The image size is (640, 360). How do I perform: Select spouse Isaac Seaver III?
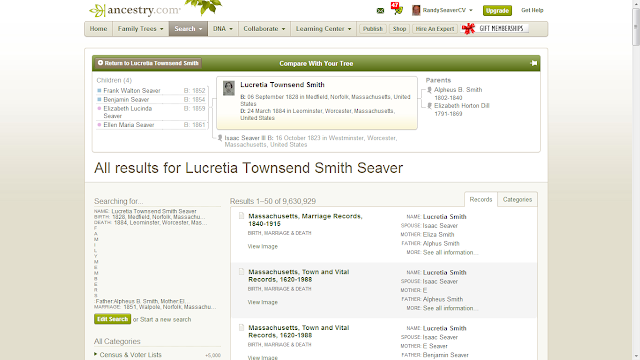[x=245, y=138]
